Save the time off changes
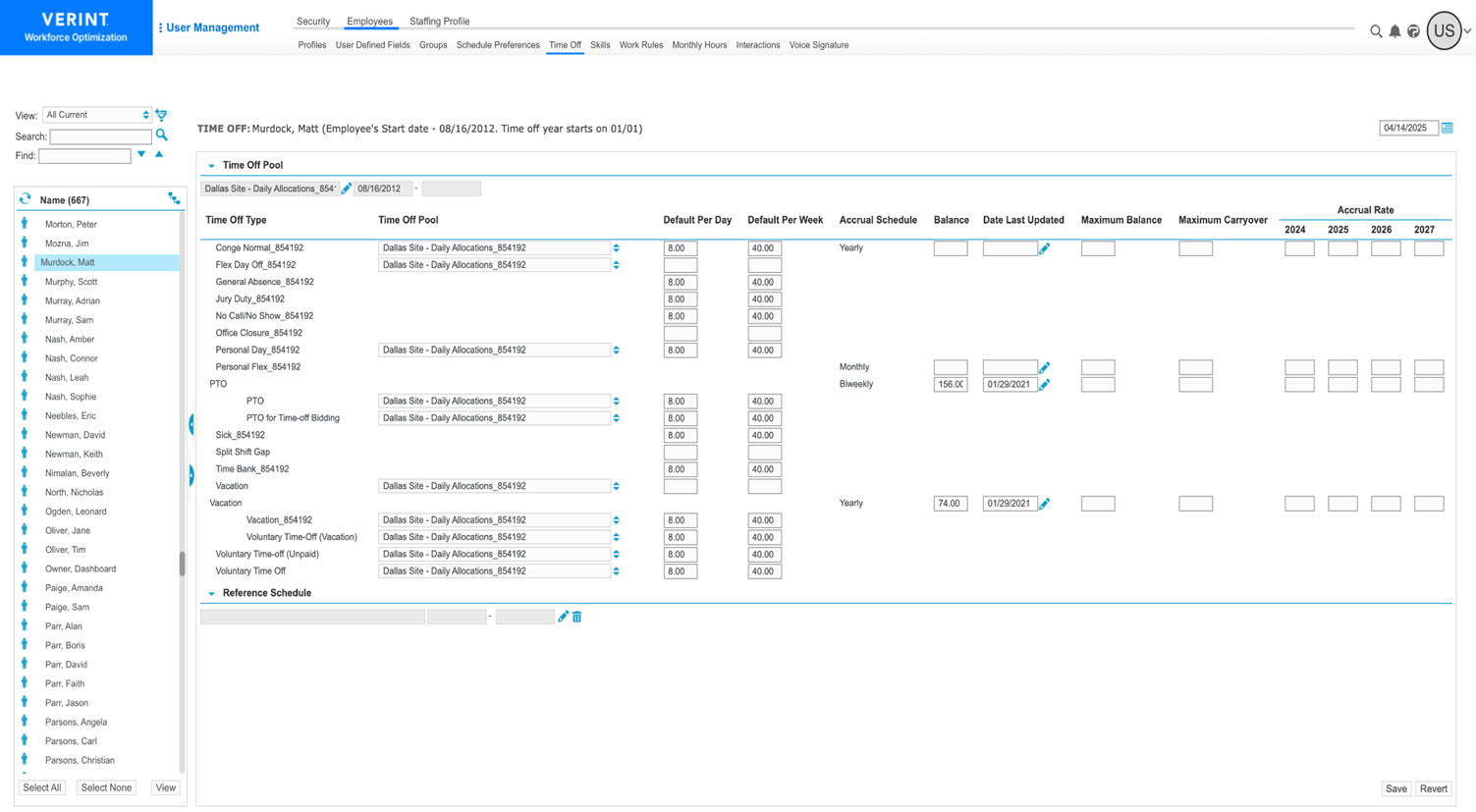 (1395, 789)
